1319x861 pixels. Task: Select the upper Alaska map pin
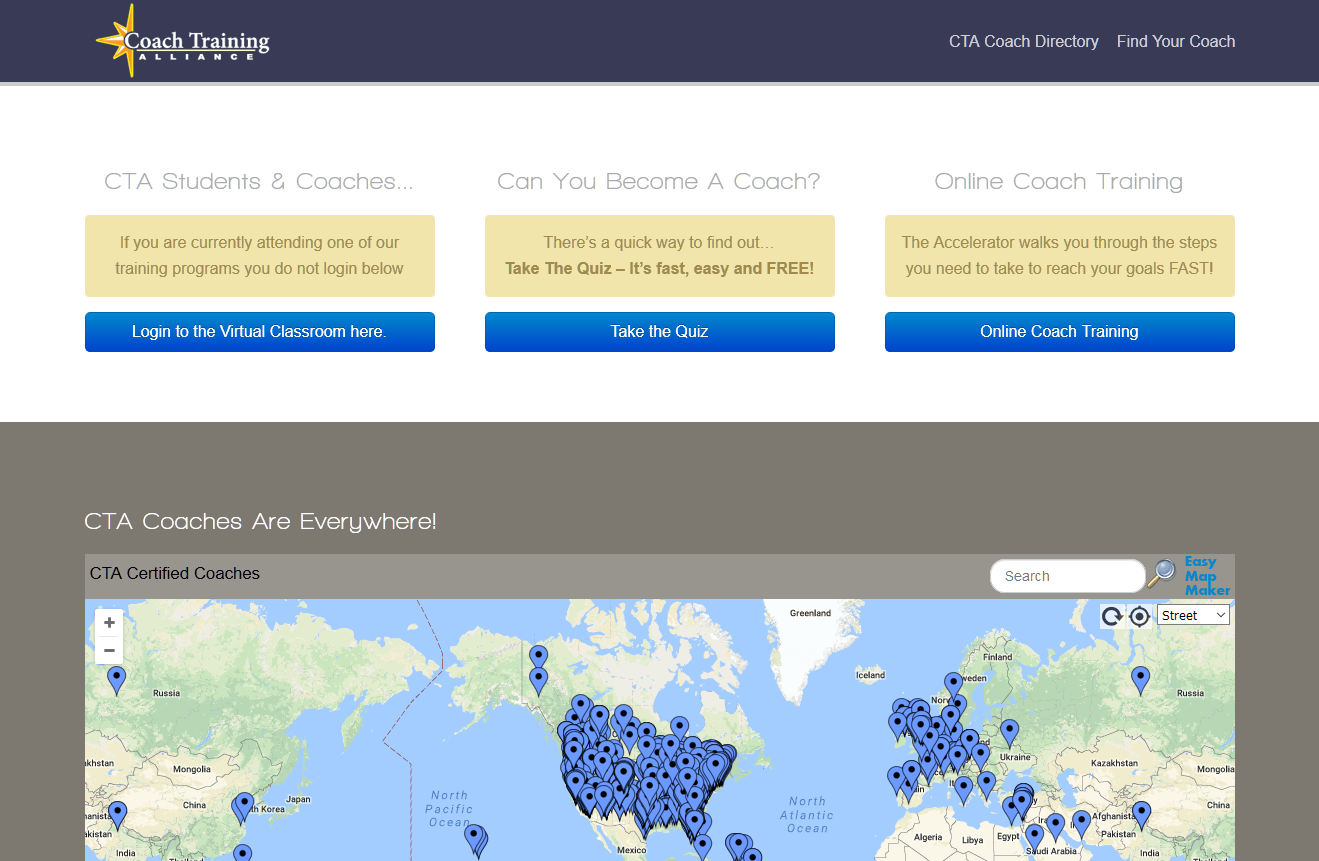[x=538, y=657]
